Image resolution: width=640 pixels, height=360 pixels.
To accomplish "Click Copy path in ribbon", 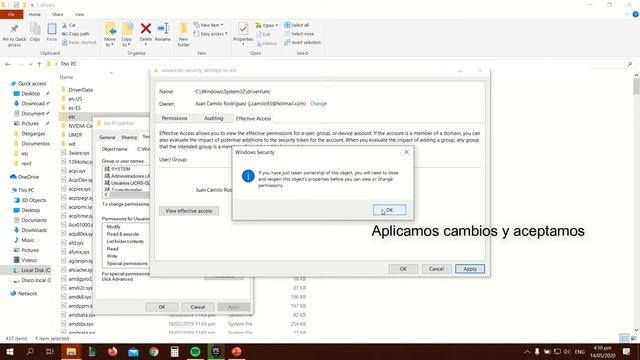I will (76, 34).
